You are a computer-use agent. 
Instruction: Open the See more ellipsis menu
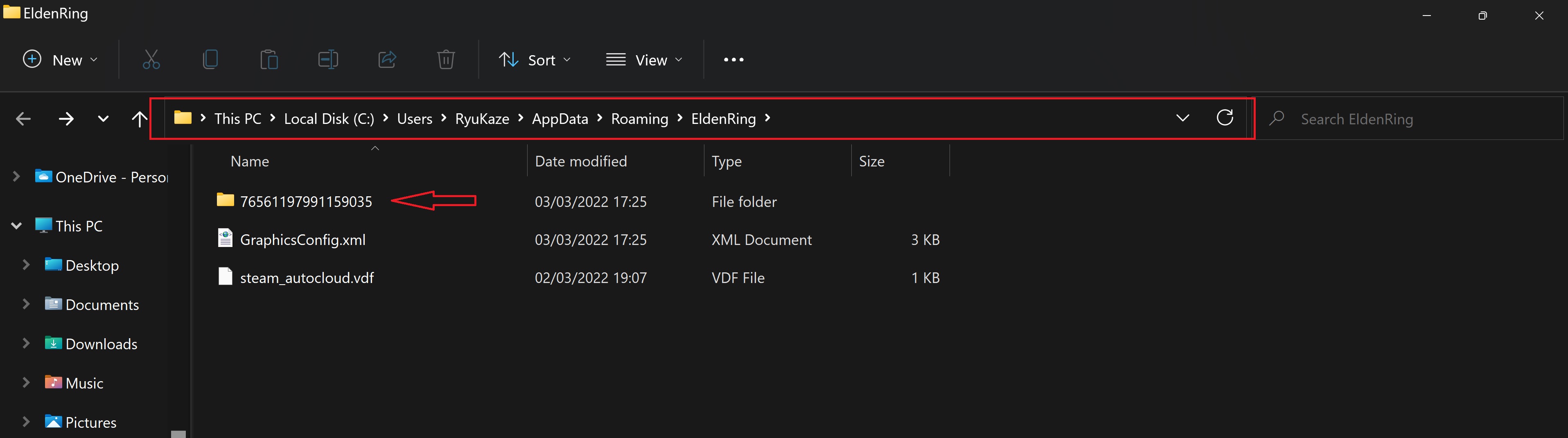click(x=733, y=60)
